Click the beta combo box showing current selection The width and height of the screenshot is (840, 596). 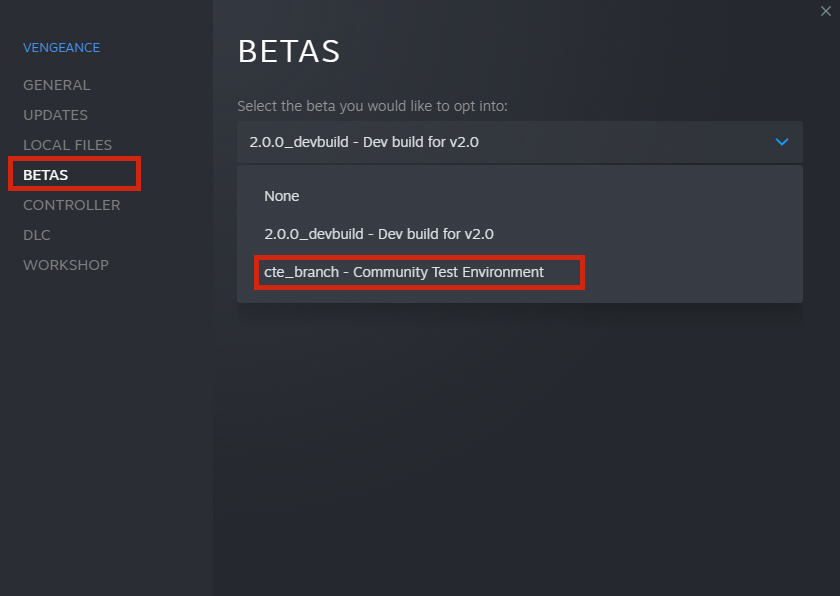point(520,142)
